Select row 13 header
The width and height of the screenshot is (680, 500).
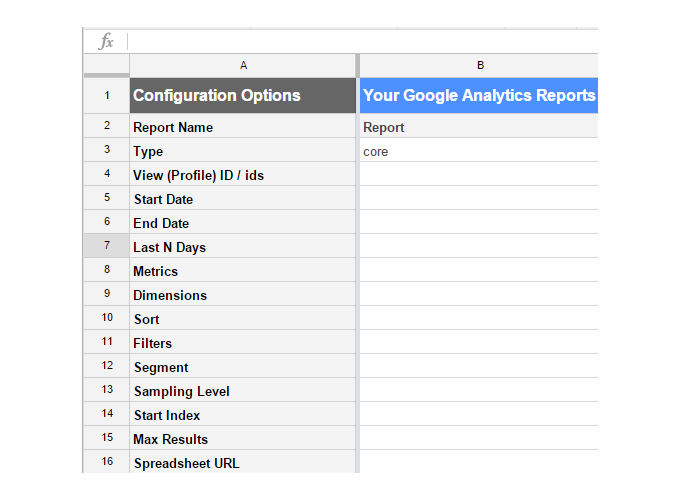pos(106,389)
